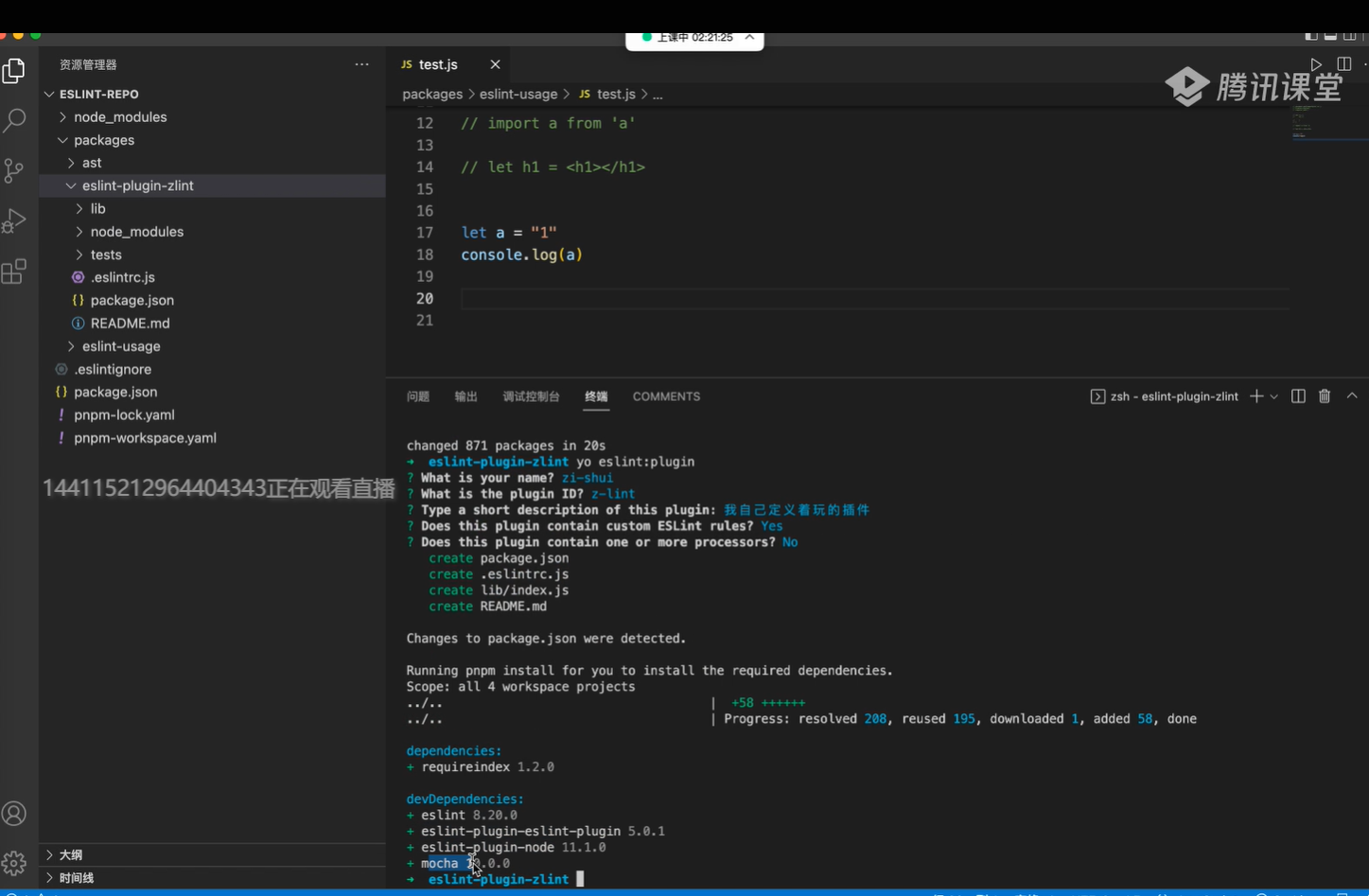This screenshot has height=896, width=1369.
Task: Split the editor to the right
Action: pyautogui.click(x=1343, y=64)
